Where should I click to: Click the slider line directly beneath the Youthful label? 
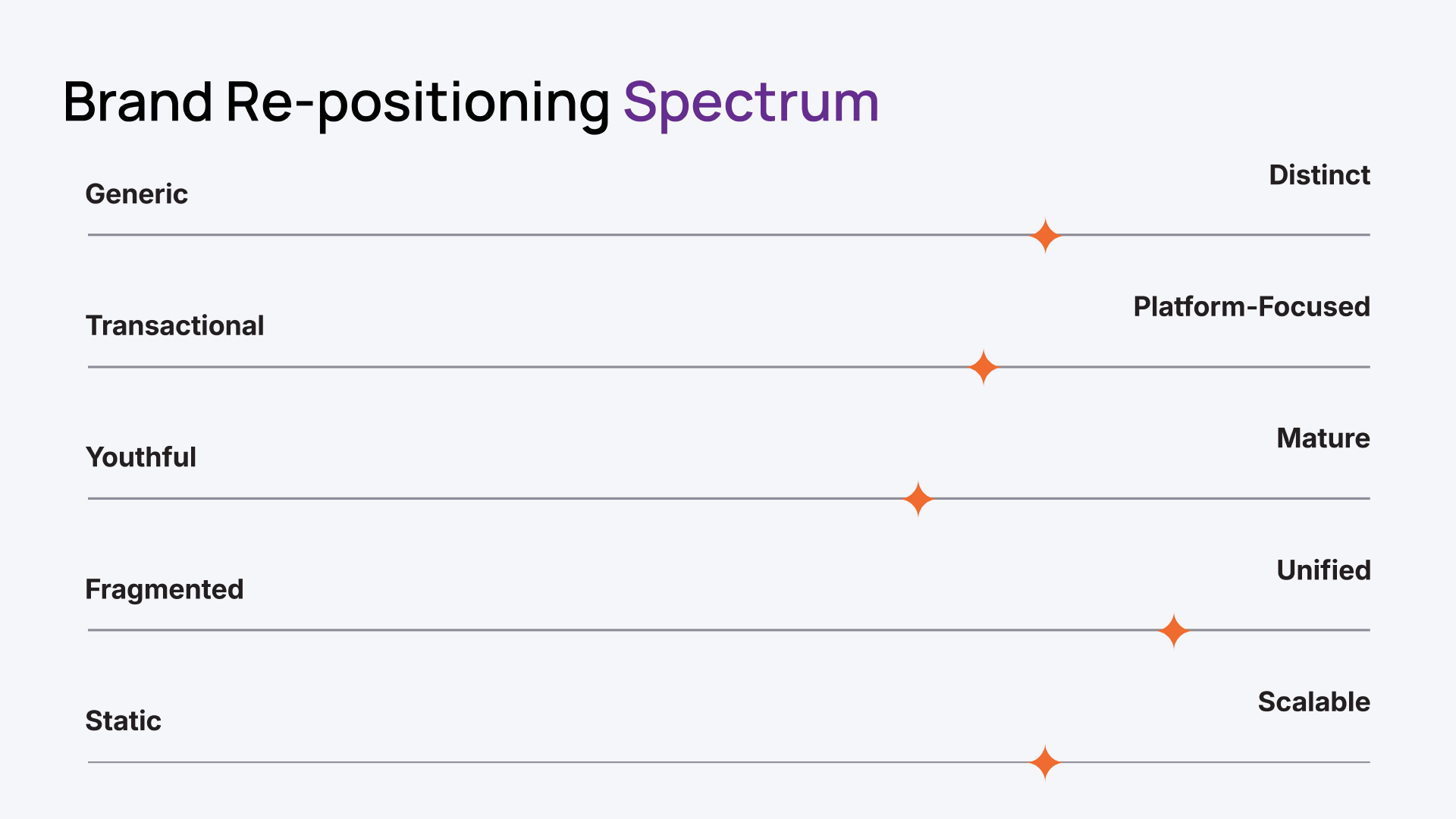click(x=141, y=499)
